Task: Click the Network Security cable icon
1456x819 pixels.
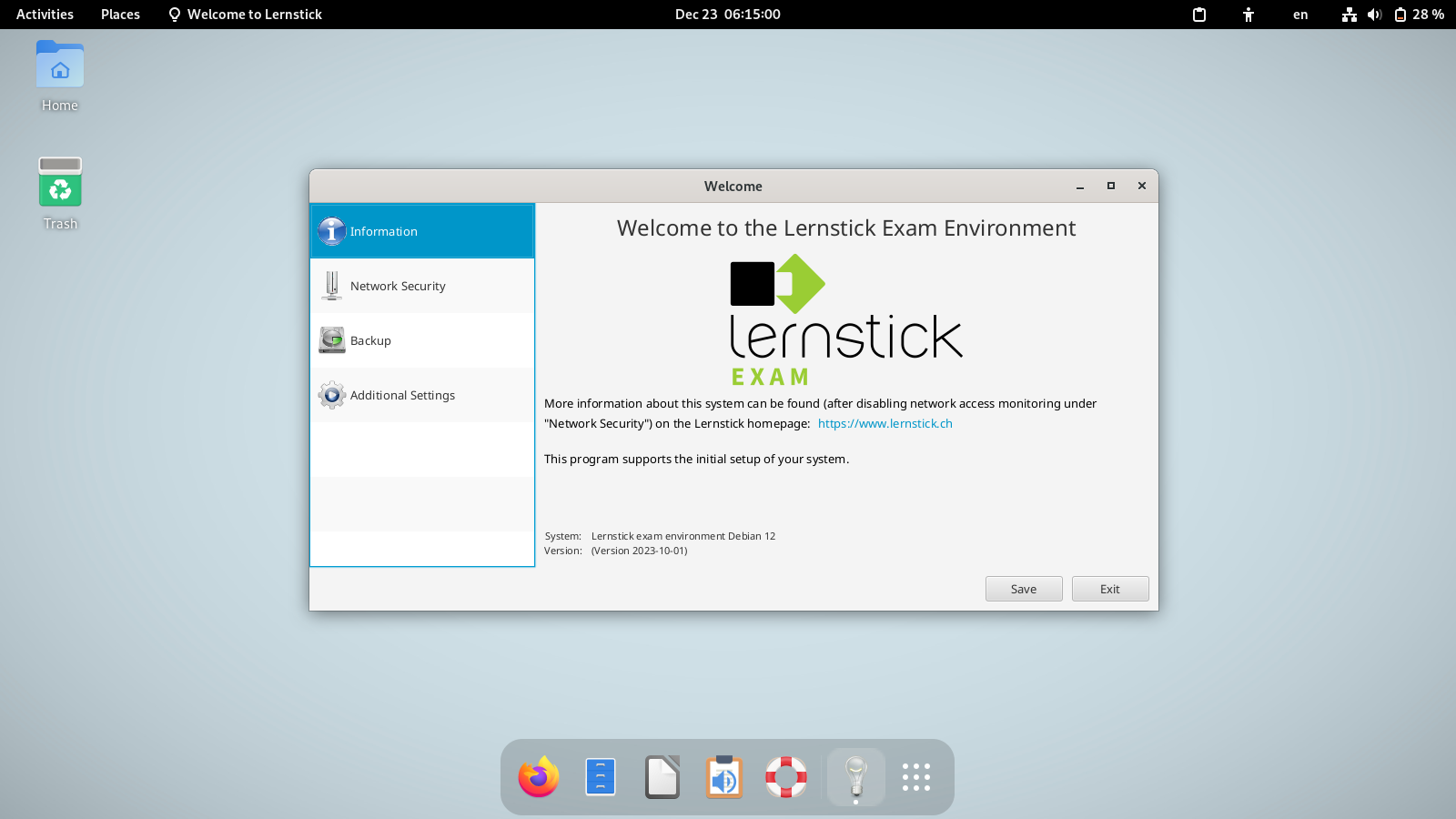Action: click(x=332, y=286)
